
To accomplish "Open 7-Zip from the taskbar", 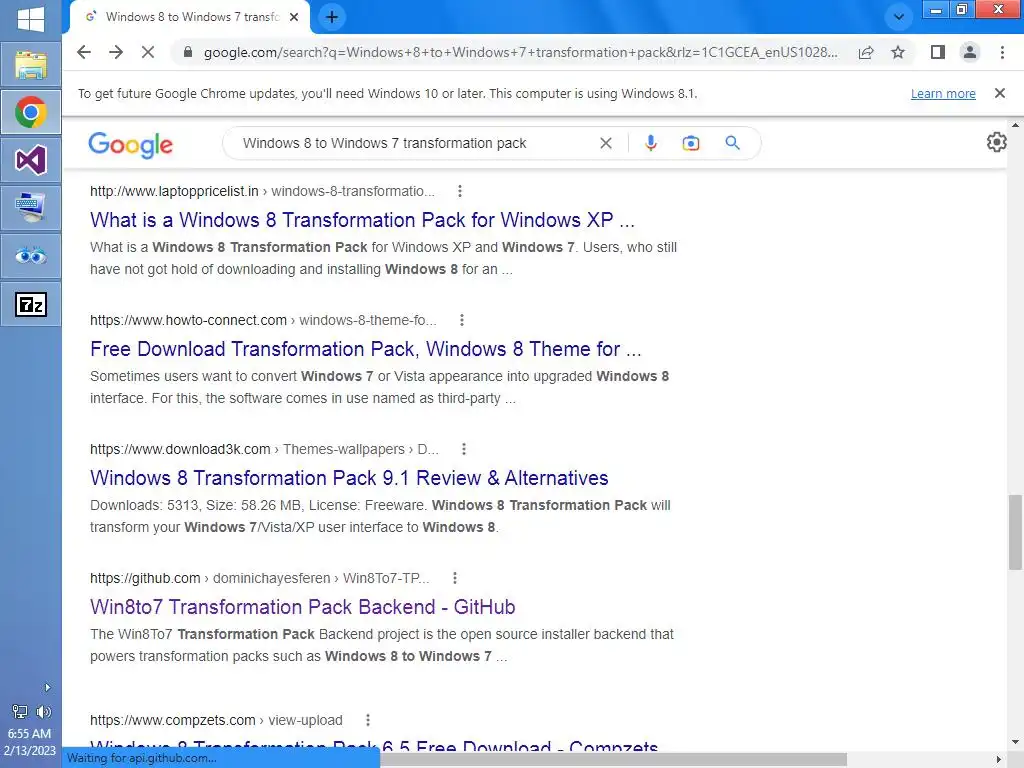I will (x=31, y=304).
